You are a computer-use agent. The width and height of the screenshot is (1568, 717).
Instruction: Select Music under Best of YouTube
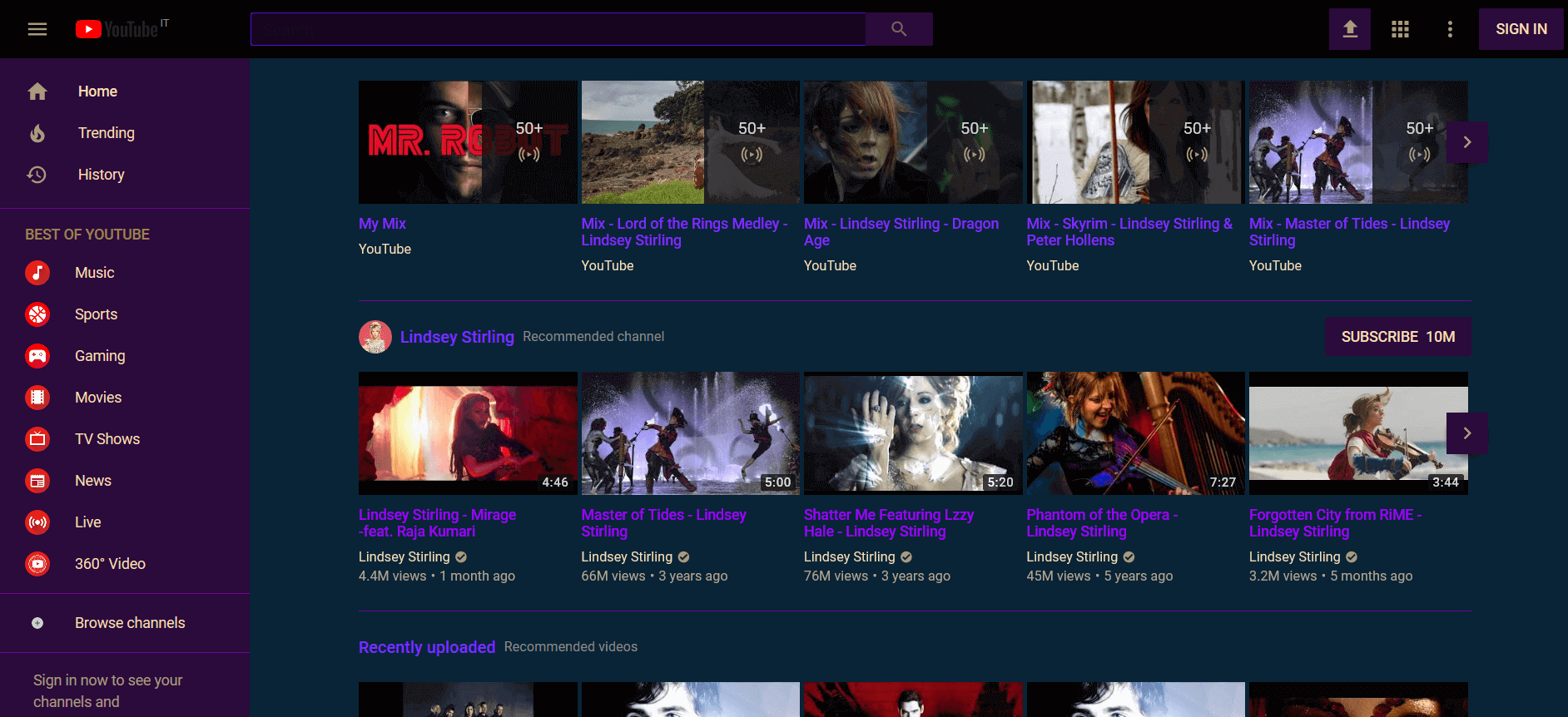pos(125,273)
